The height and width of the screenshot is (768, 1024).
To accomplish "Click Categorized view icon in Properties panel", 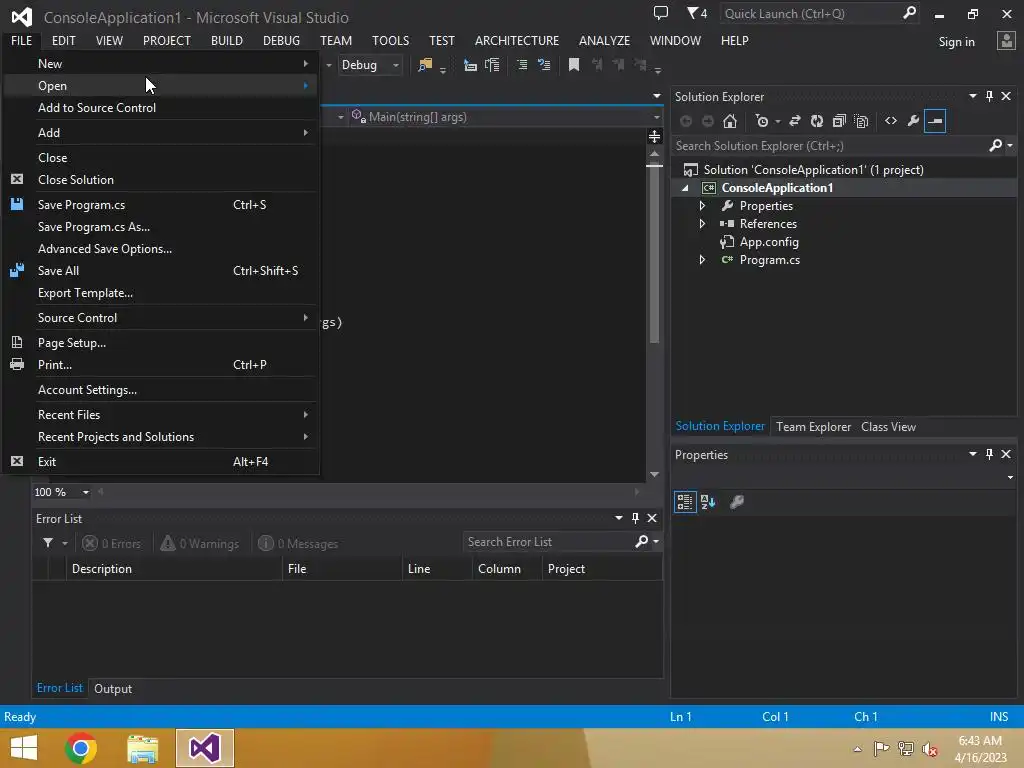I will pos(684,502).
